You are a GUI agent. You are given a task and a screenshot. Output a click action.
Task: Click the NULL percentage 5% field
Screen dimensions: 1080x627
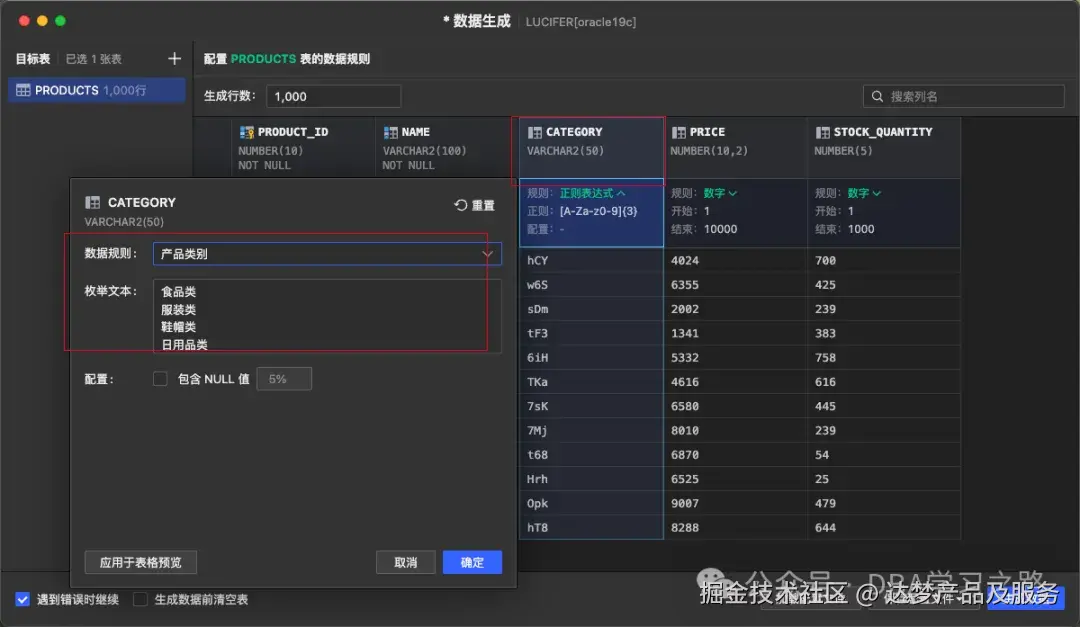tap(284, 379)
